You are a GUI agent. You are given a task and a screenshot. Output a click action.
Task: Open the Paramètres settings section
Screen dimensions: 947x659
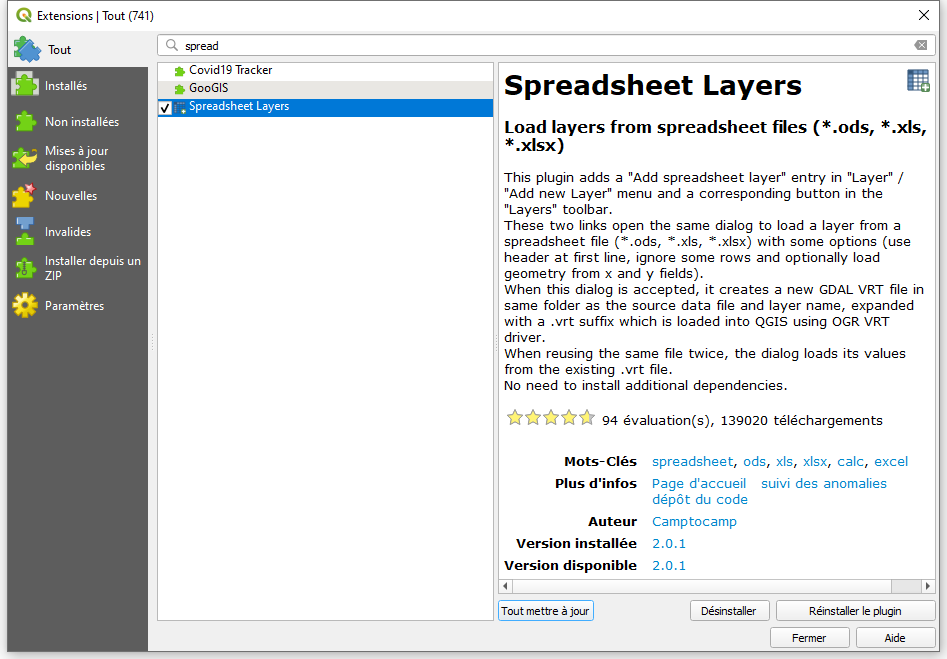pyautogui.click(x=74, y=306)
